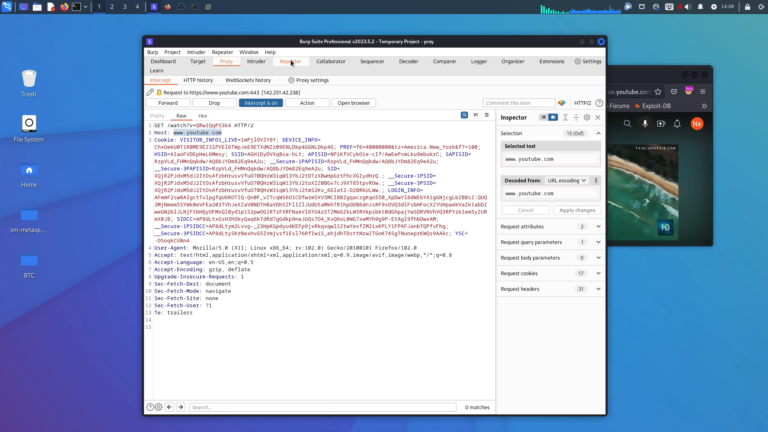Expand the Request attributes section
The image size is (768, 432).
599,227
